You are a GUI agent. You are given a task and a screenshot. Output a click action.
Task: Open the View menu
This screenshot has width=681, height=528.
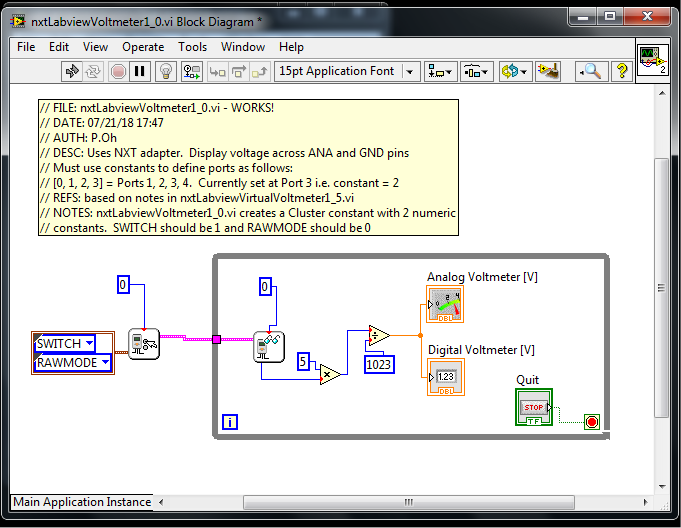click(x=95, y=47)
